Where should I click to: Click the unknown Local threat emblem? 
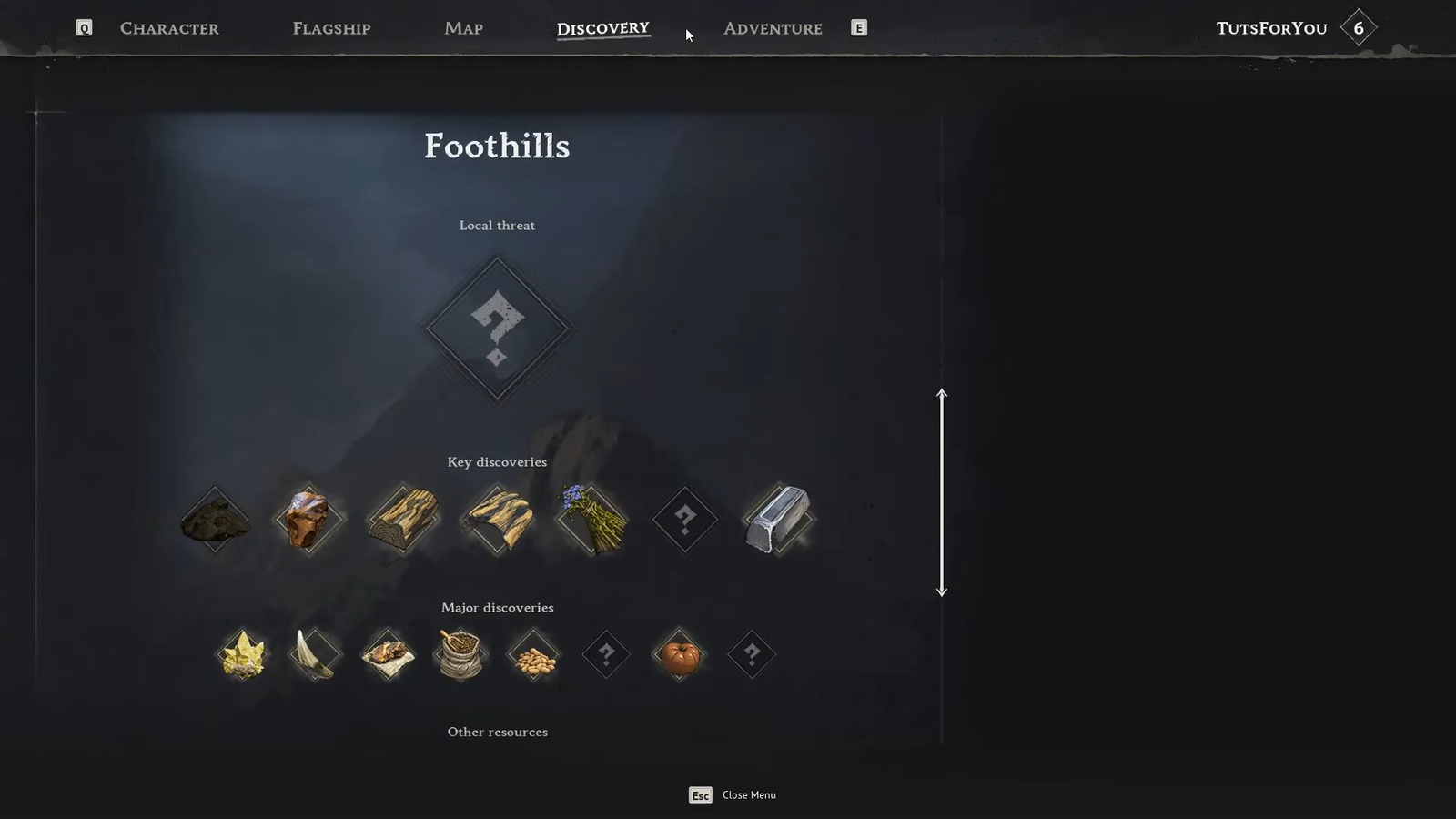coord(497,329)
